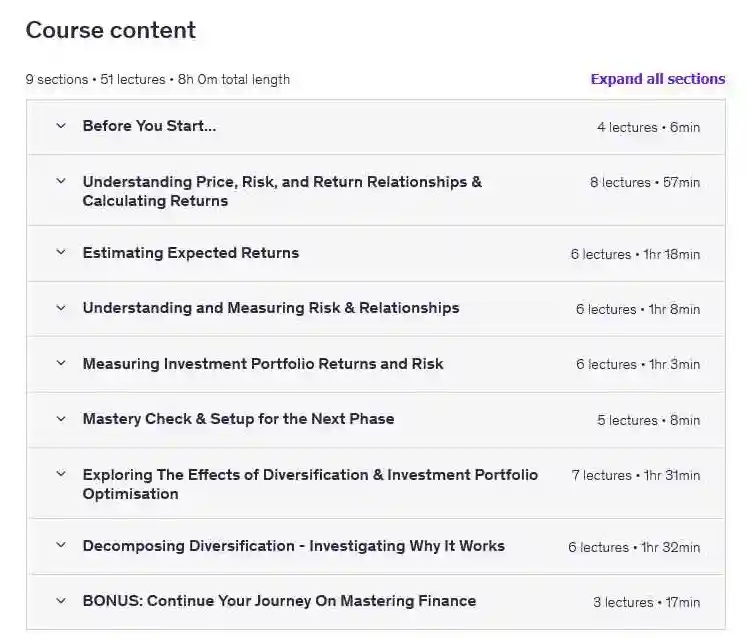
Task: Click BONUS: Continue Your Journey On Mastering Finance
Action: [x=279, y=601]
